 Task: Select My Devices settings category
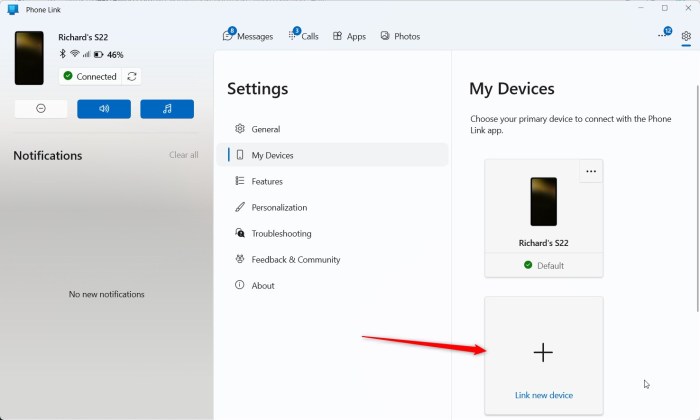pos(333,155)
